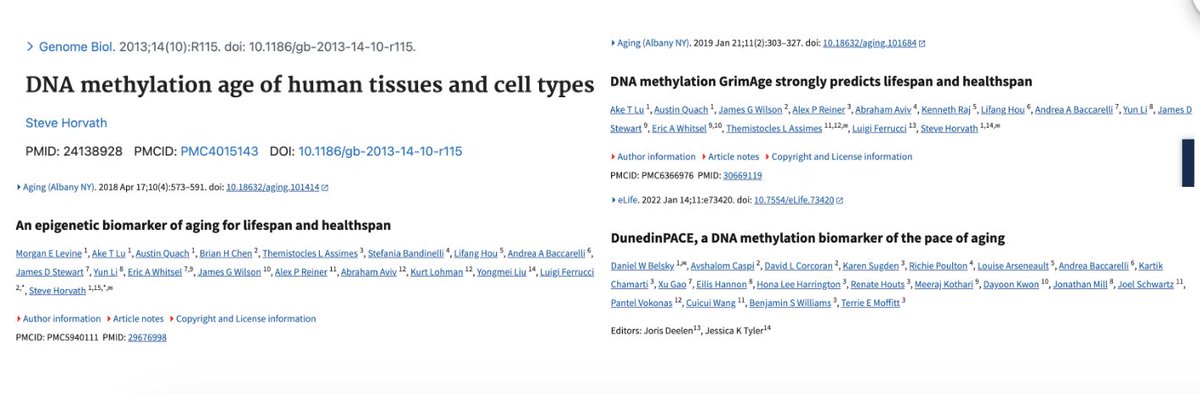Open PMC4015143 PMCID link

(219, 151)
